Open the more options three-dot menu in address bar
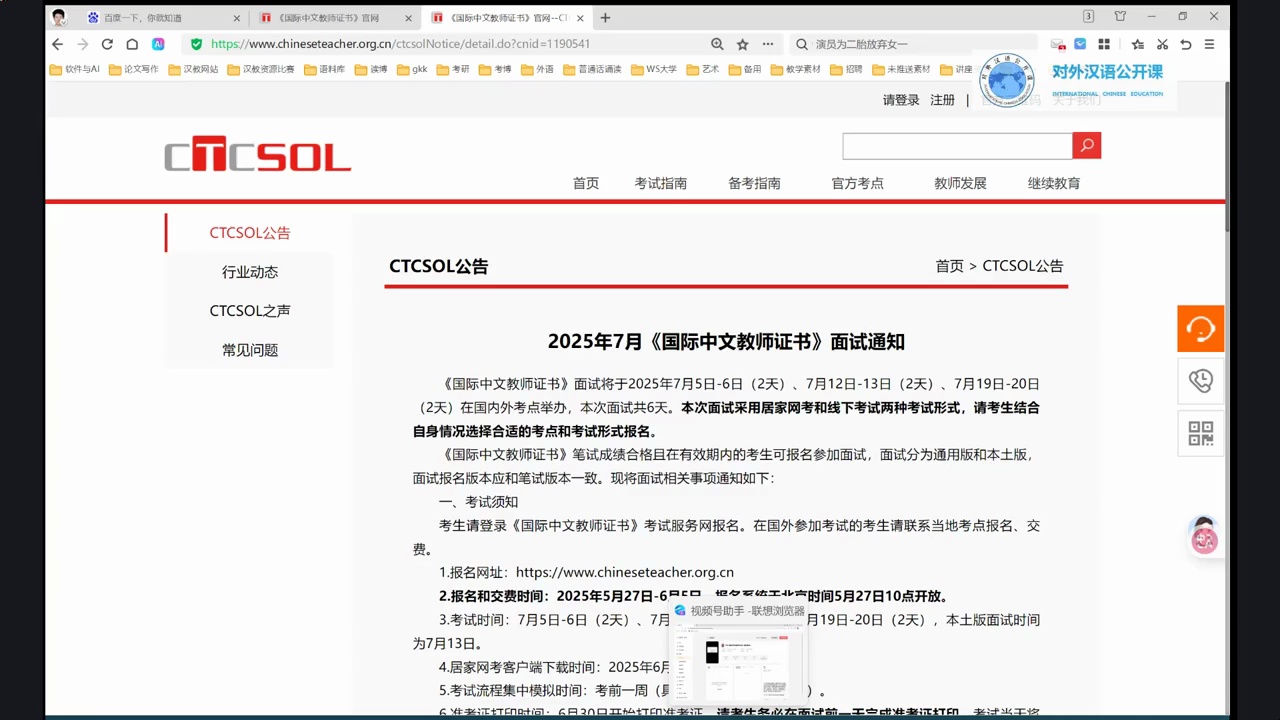 click(768, 43)
